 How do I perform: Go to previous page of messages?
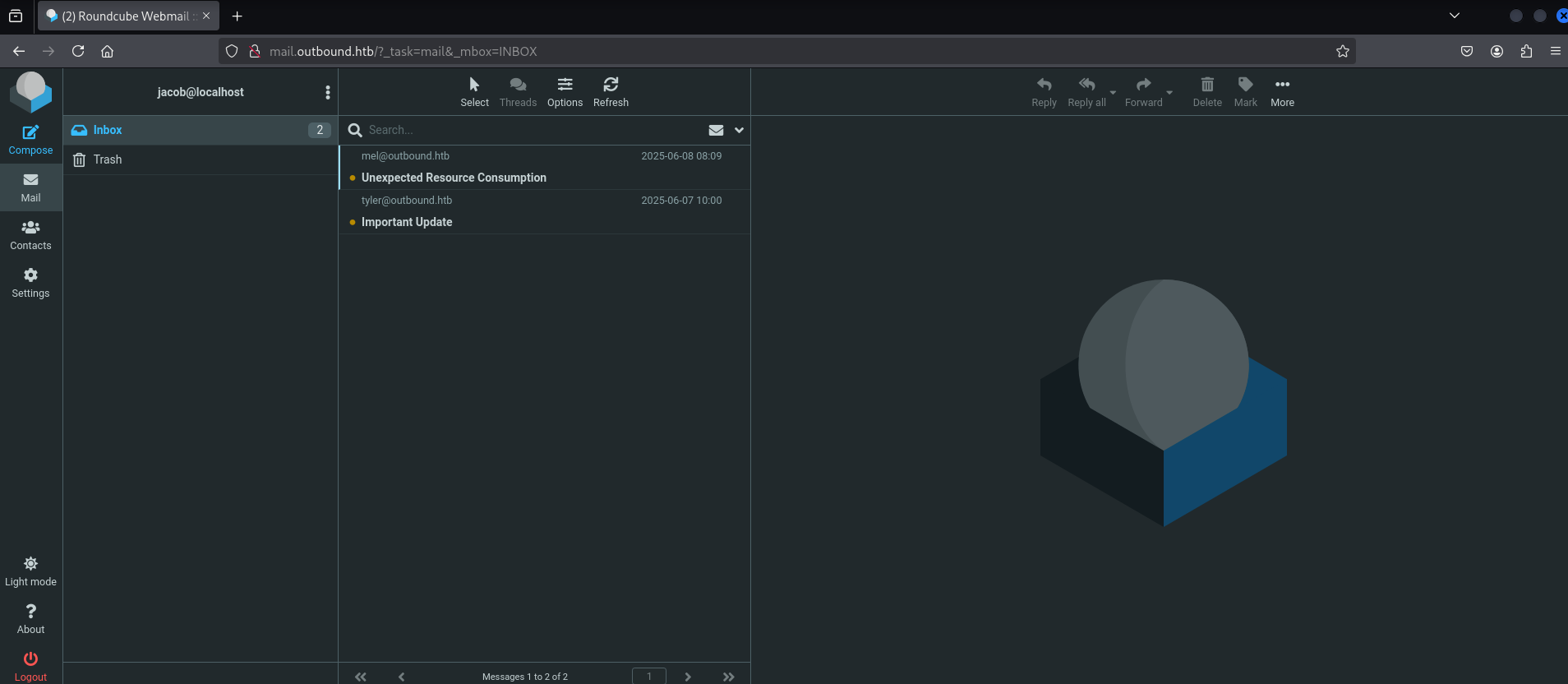point(401,676)
